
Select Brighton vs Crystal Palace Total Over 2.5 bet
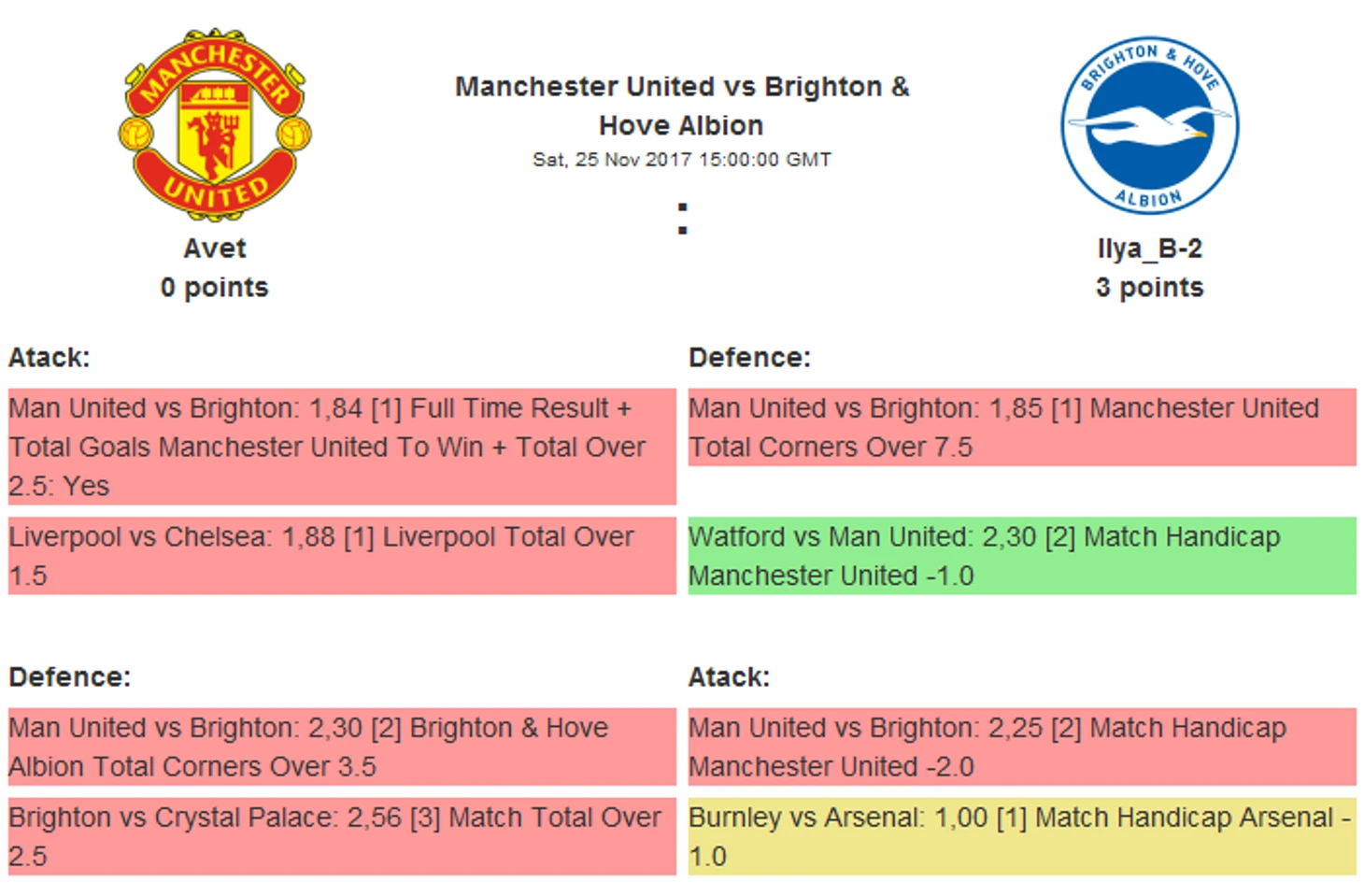(x=342, y=836)
